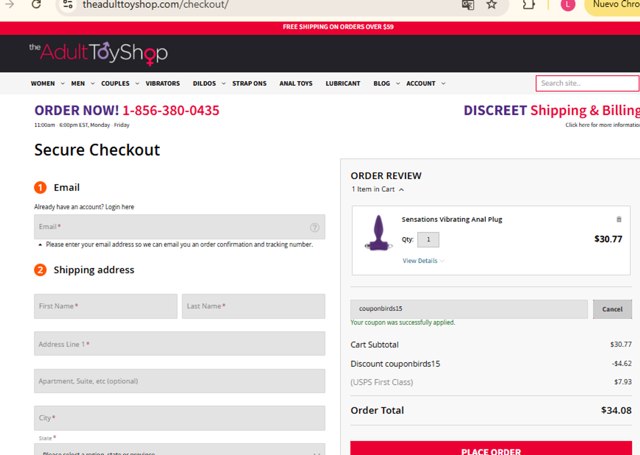Cancel the applied coupon
This screenshot has height=455, width=640.
(x=612, y=309)
